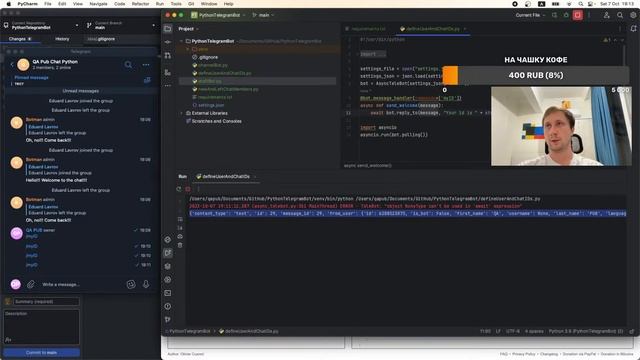Select the defineUserAndChatIDs.py editor tab
The width and height of the screenshot is (640, 360).
click(433, 29)
